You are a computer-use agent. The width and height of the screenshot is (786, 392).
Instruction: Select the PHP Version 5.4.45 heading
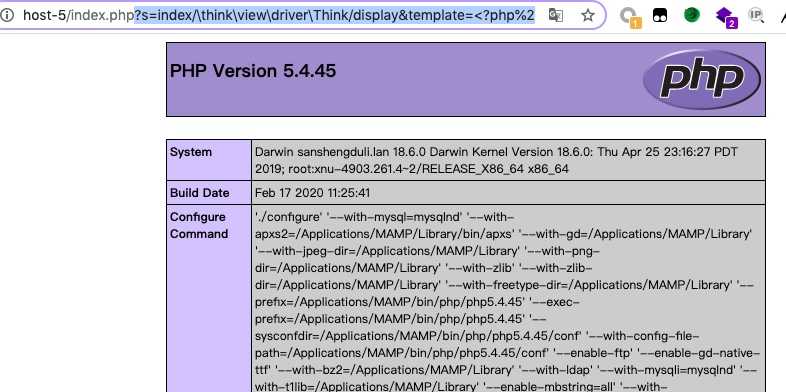253,71
